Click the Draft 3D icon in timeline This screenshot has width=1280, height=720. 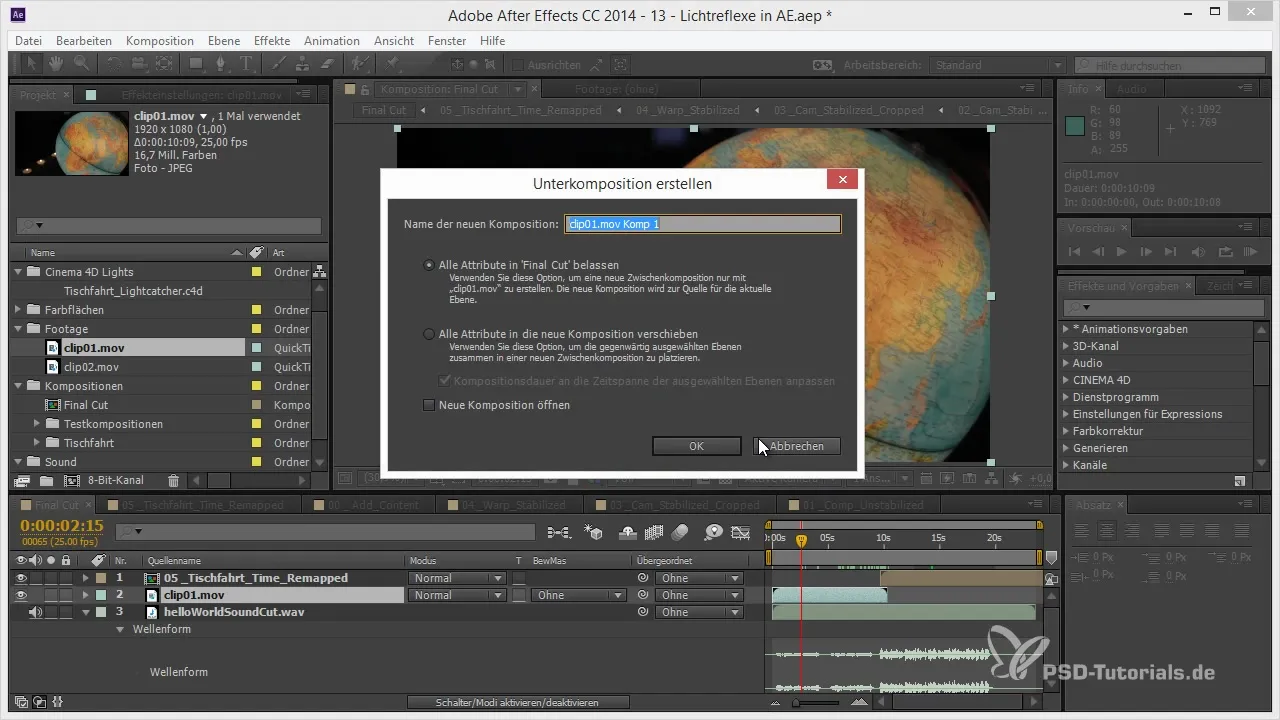[594, 532]
